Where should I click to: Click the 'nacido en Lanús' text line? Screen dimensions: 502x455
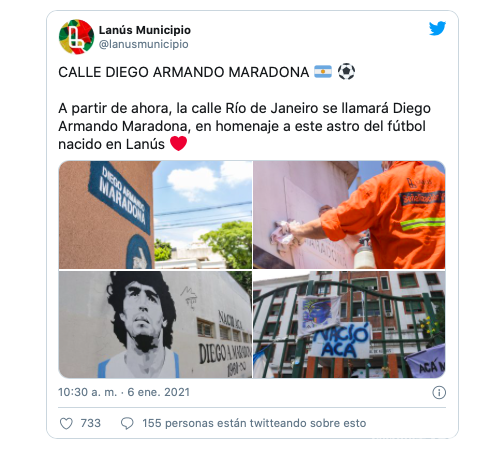pyautogui.click(x=111, y=144)
